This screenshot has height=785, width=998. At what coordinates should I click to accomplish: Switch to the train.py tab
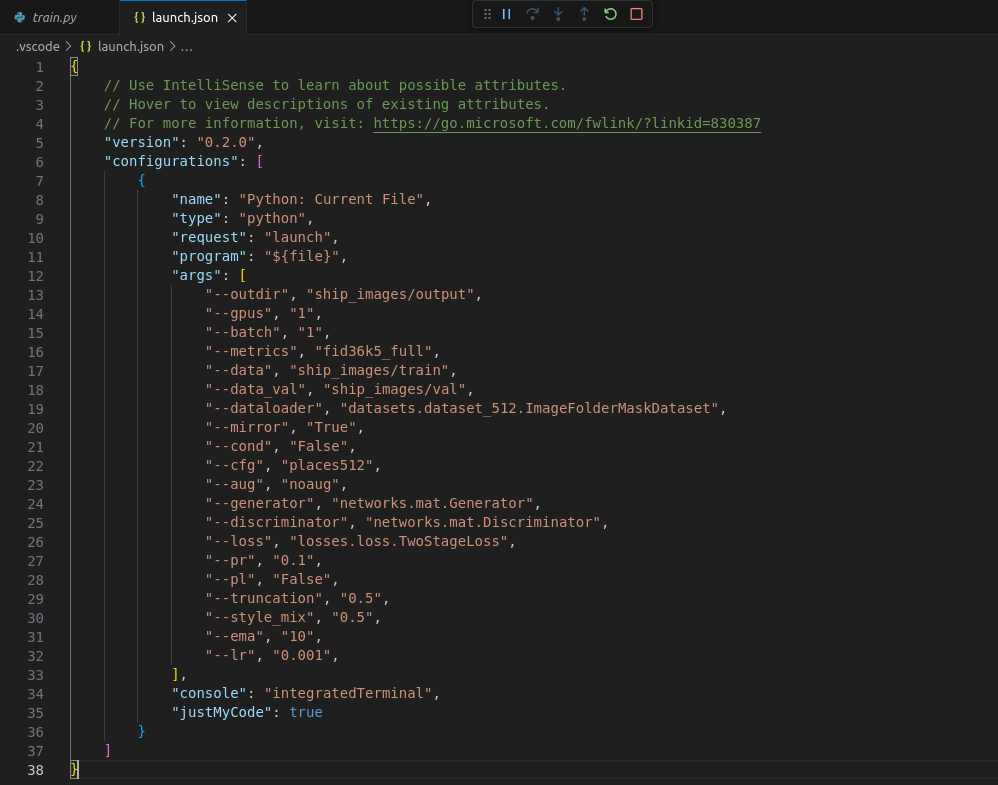pos(55,17)
